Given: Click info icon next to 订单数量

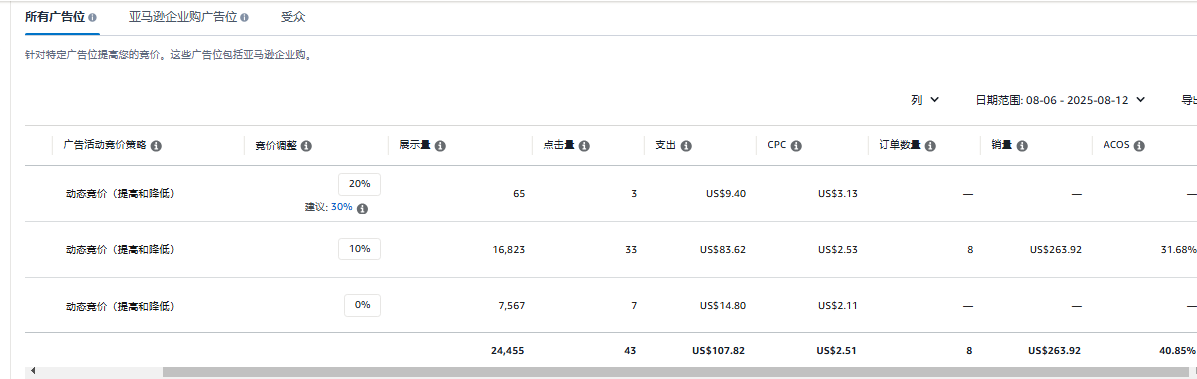Looking at the screenshot, I should (931, 146).
